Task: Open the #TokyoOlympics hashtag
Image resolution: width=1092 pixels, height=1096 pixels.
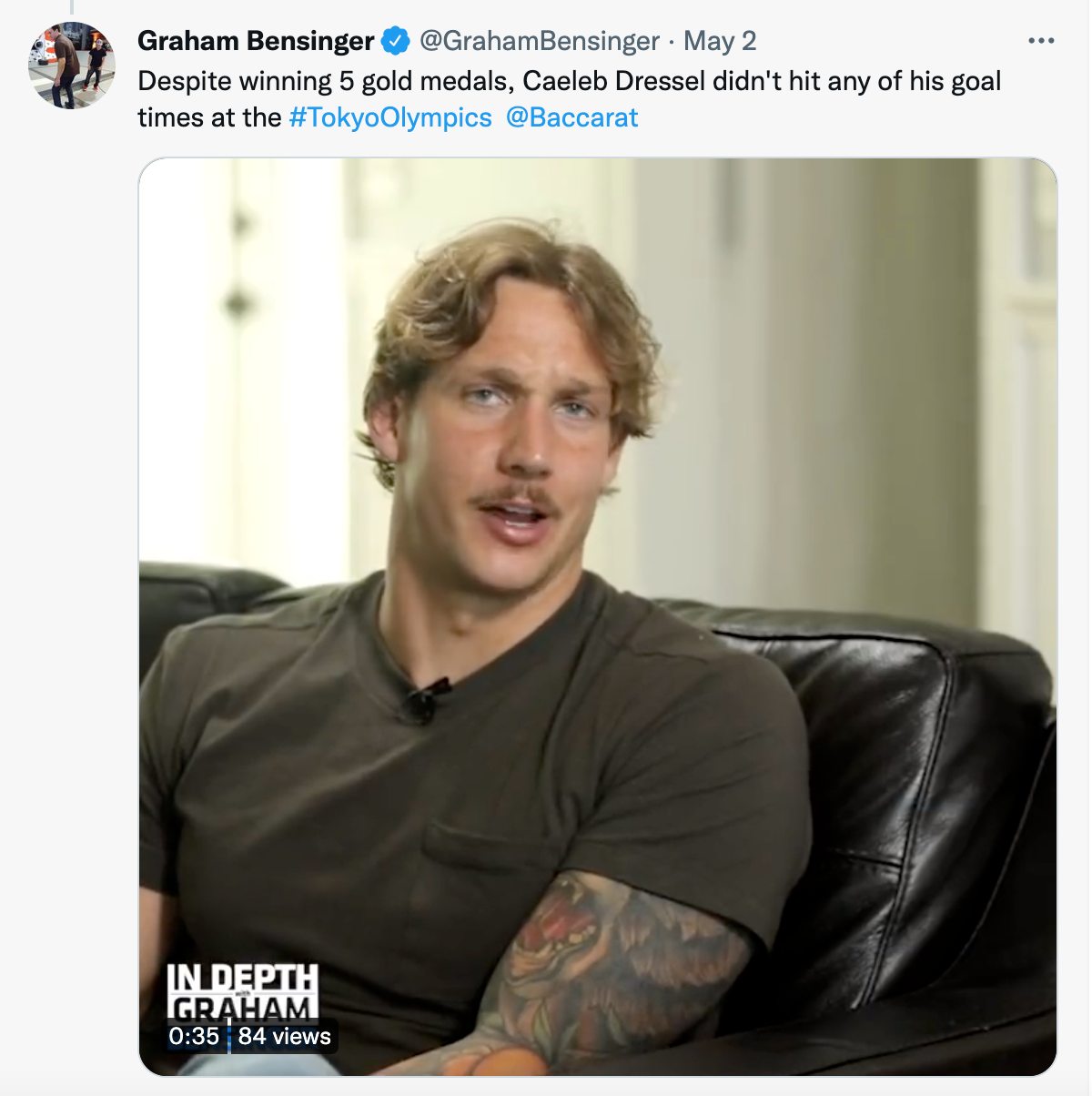Action: tap(390, 118)
